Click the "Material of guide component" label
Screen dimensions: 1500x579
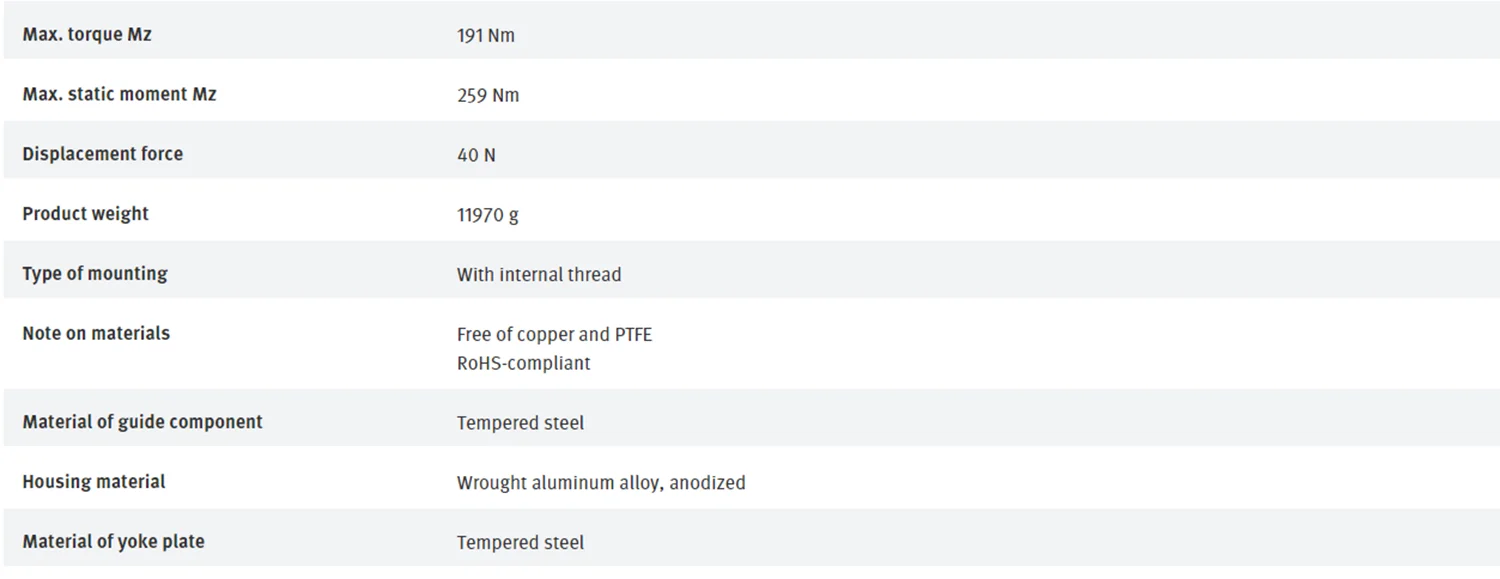[142, 422]
